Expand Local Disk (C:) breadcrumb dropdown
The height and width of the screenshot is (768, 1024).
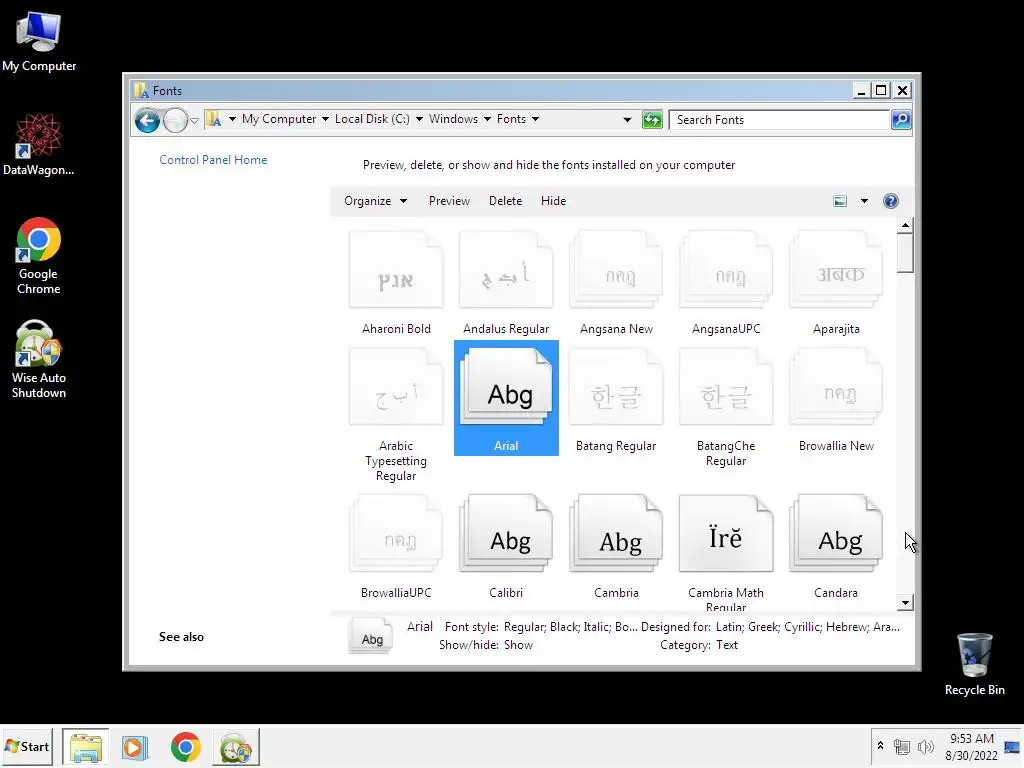point(419,119)
